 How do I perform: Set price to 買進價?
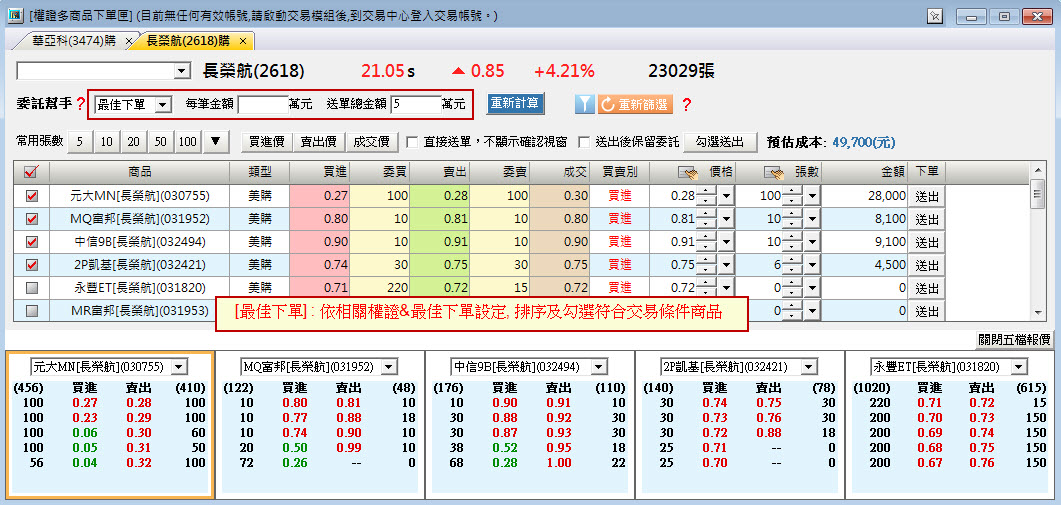pyautogui.click(x=267, y=141)
